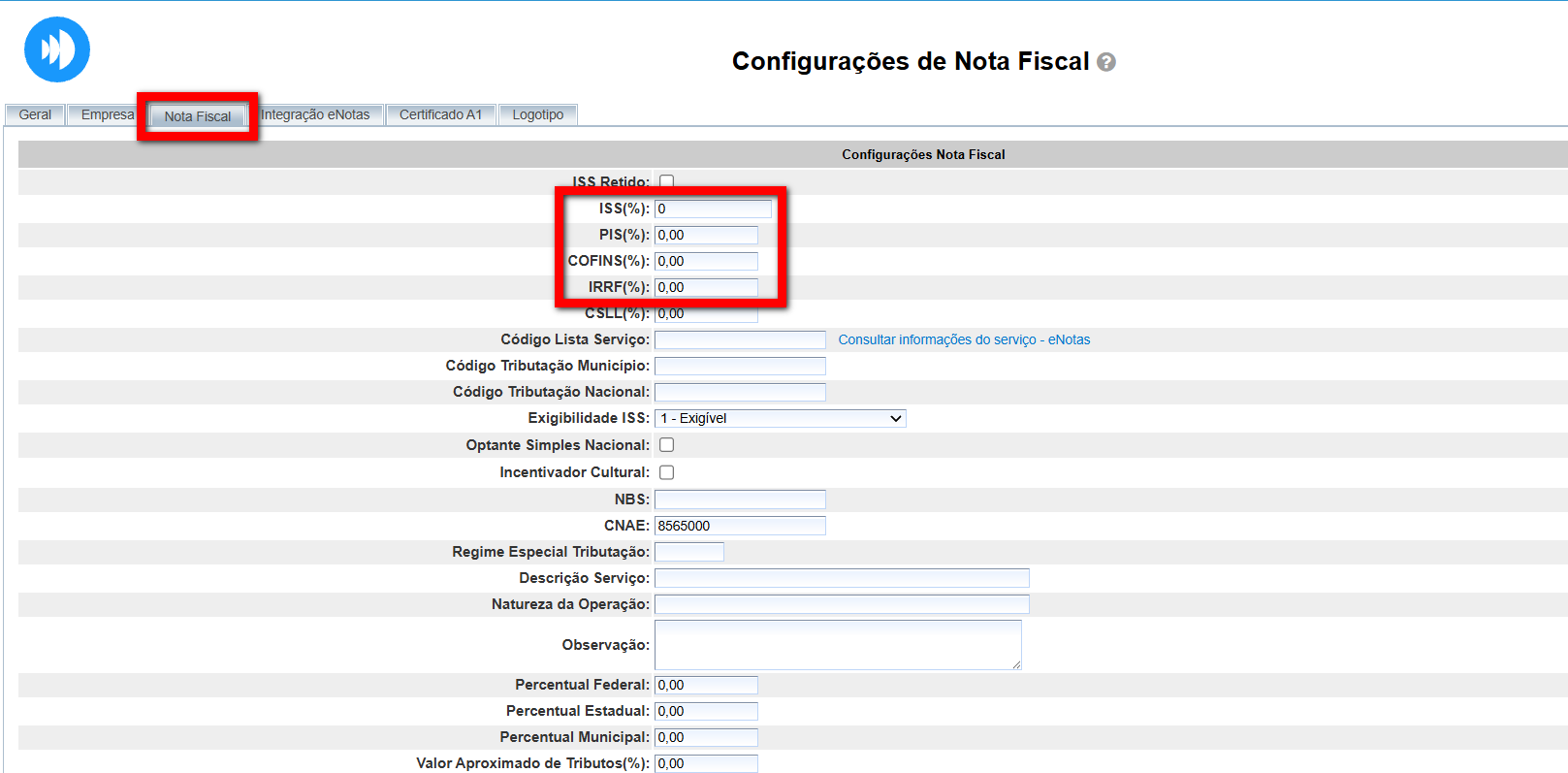Open Consultar informações do serviço eNotas link
Image resolution: width=1568 pixels, height=773 pixels.
(963, 339)
